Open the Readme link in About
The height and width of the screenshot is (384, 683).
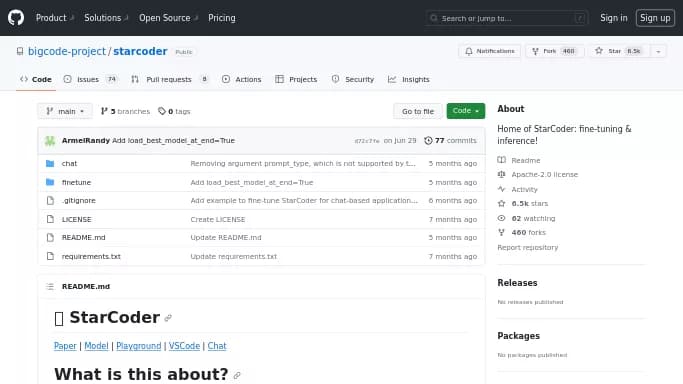[x=519, y=160]
